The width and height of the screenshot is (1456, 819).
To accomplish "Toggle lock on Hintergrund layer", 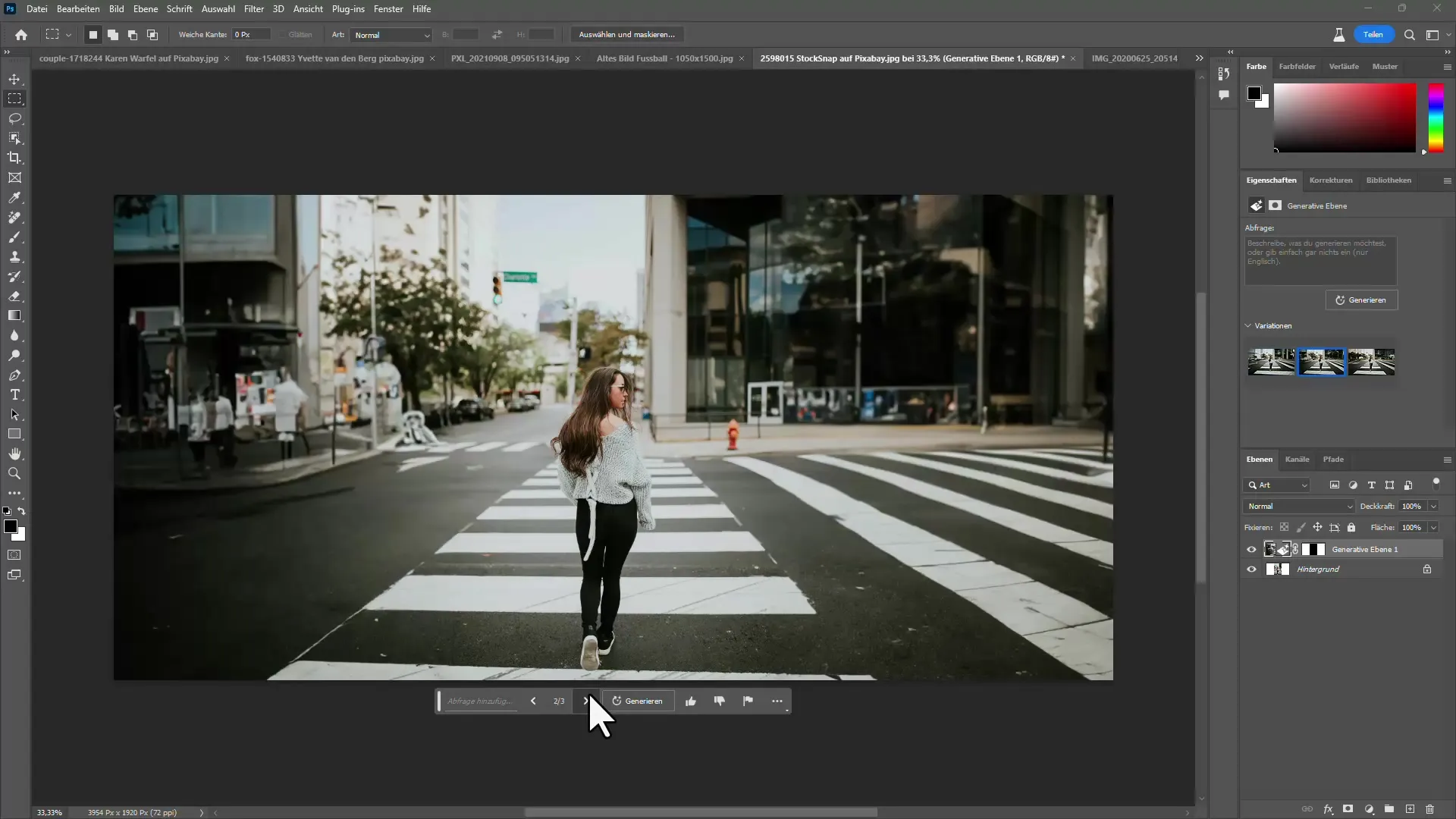I will tap(1428, 569).
